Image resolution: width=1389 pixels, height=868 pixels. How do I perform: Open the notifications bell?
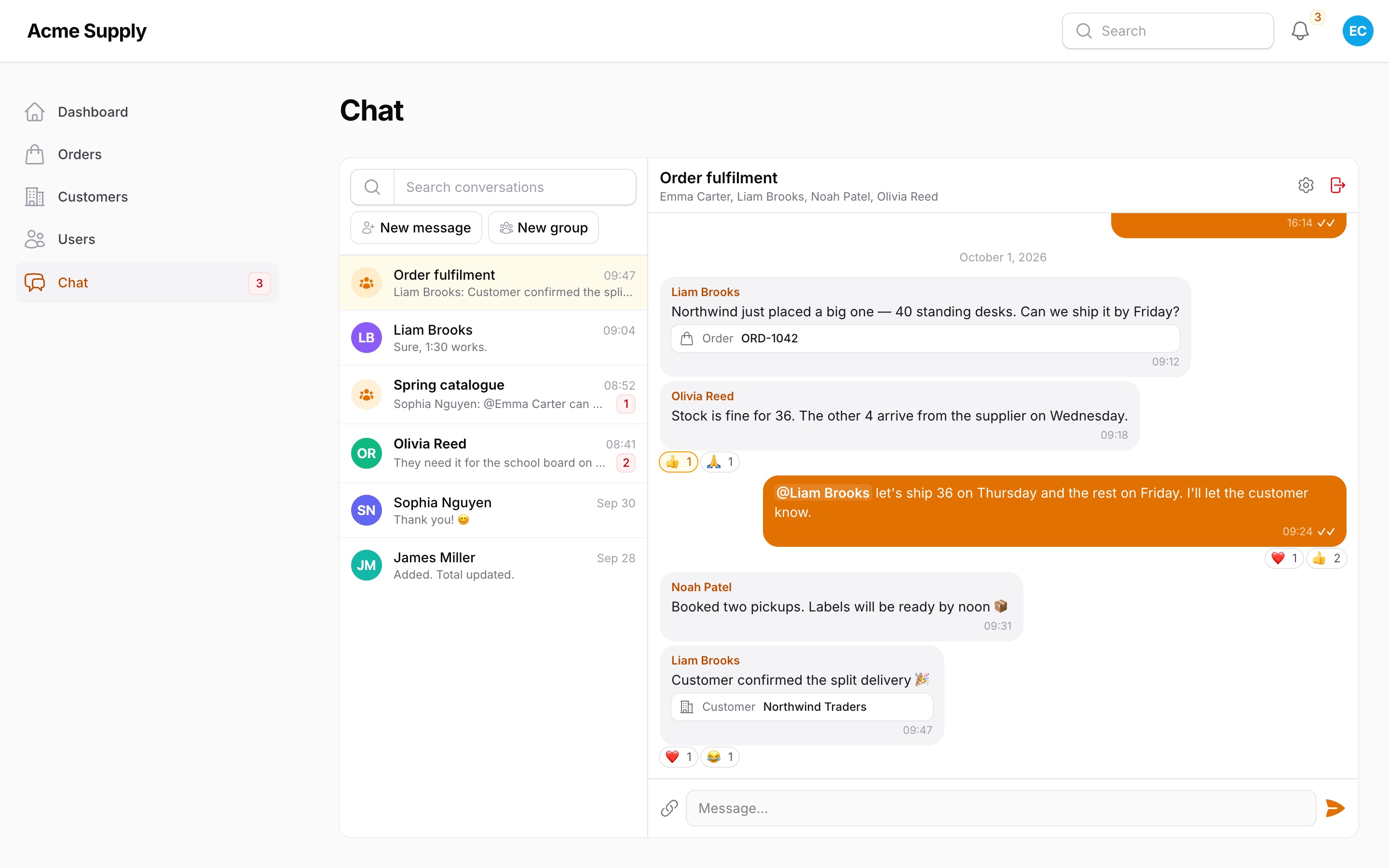pos(1299,31)
